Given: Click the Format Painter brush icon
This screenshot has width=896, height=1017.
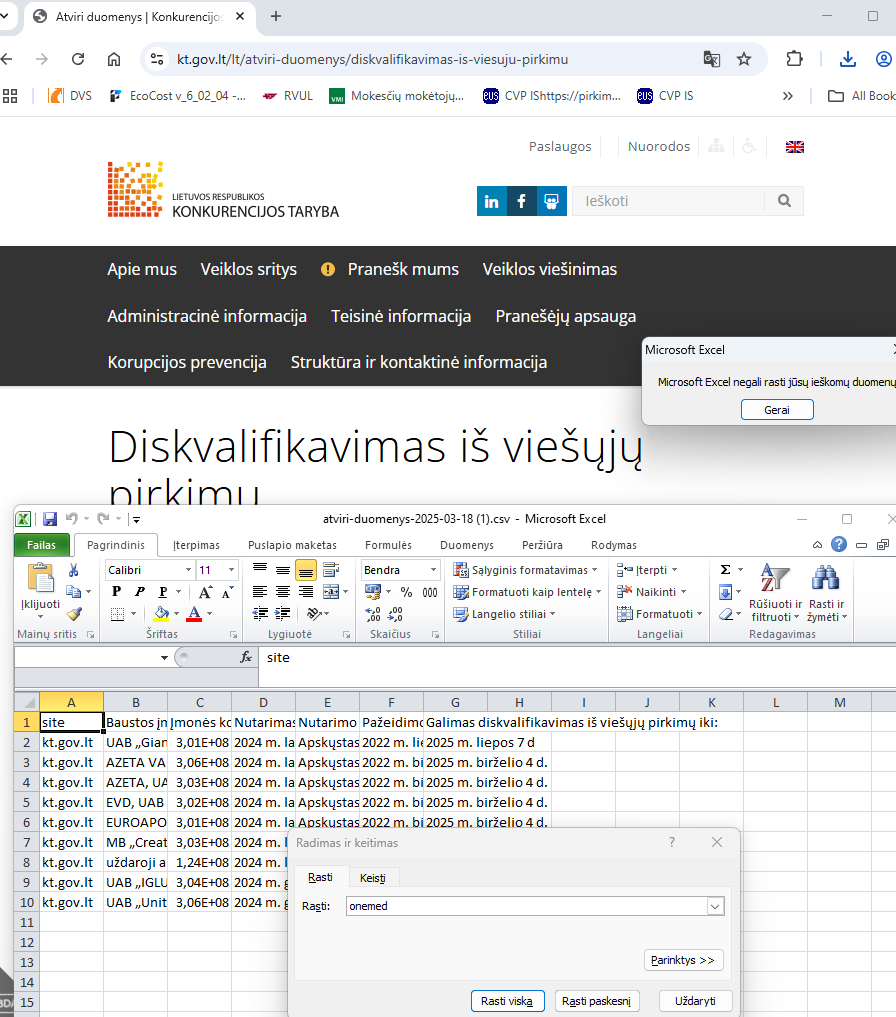Looking at the screenshot, I should (x=73, y=614).
